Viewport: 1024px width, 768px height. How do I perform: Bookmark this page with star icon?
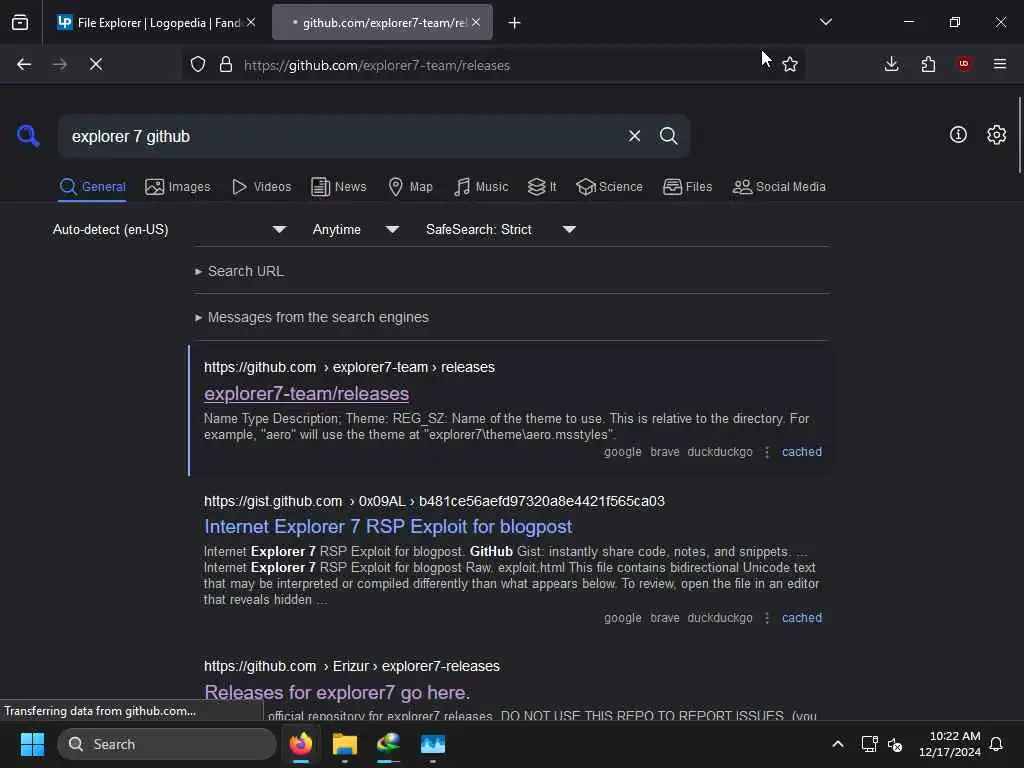click(790, 65)
